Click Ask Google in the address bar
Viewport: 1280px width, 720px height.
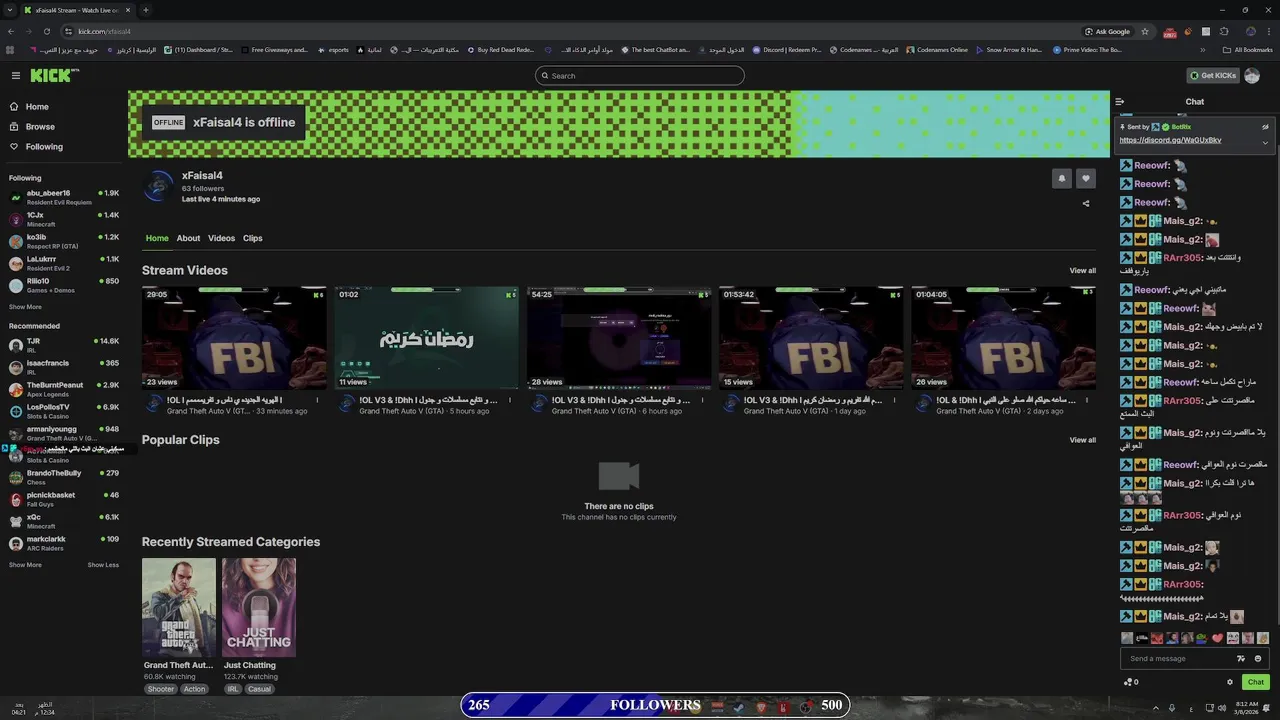click(x=1108, y=31)
